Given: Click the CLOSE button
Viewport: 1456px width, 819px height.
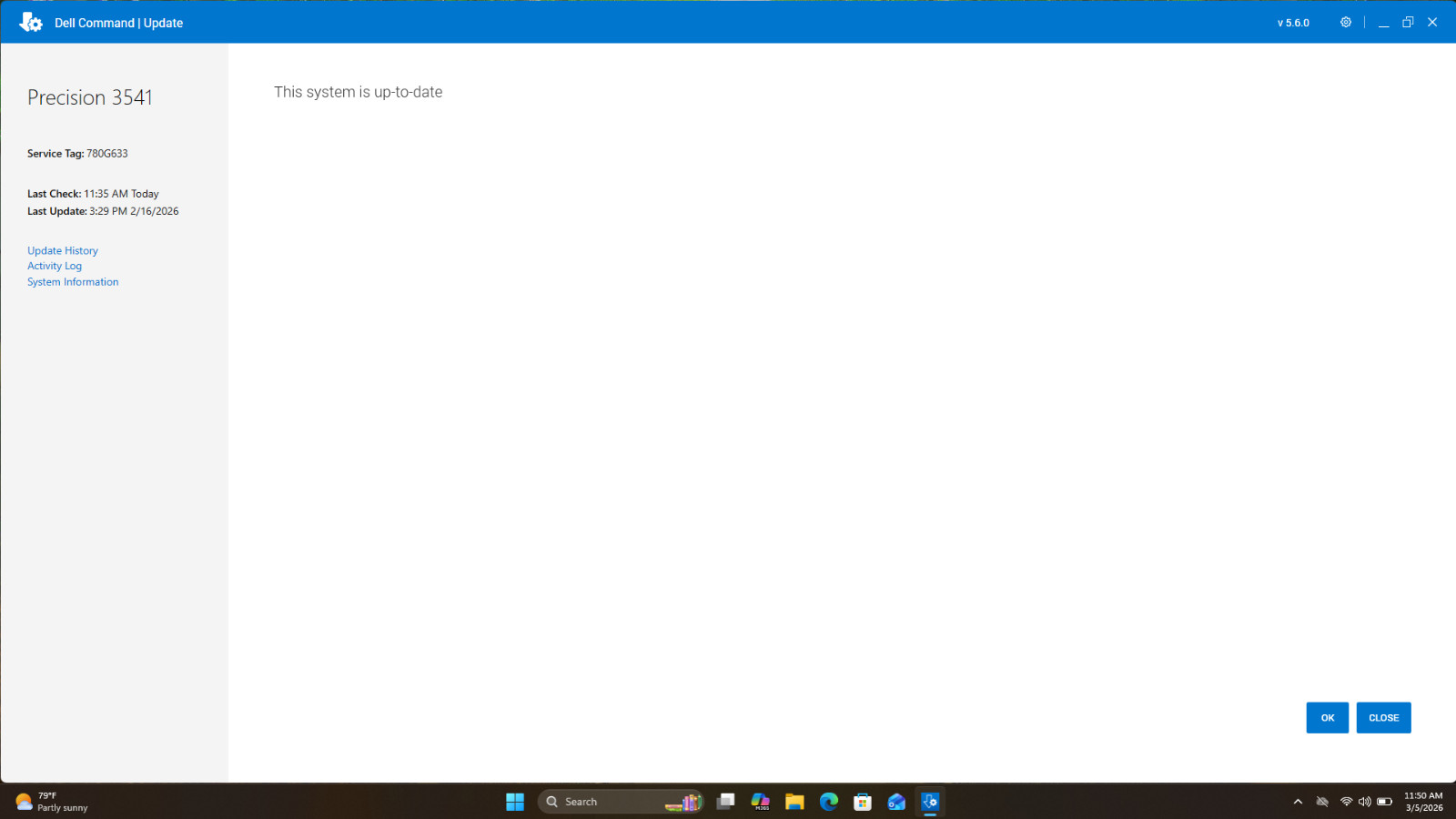Looking at the screenshot, I should pyautogui.click(x=1383, y=718).
